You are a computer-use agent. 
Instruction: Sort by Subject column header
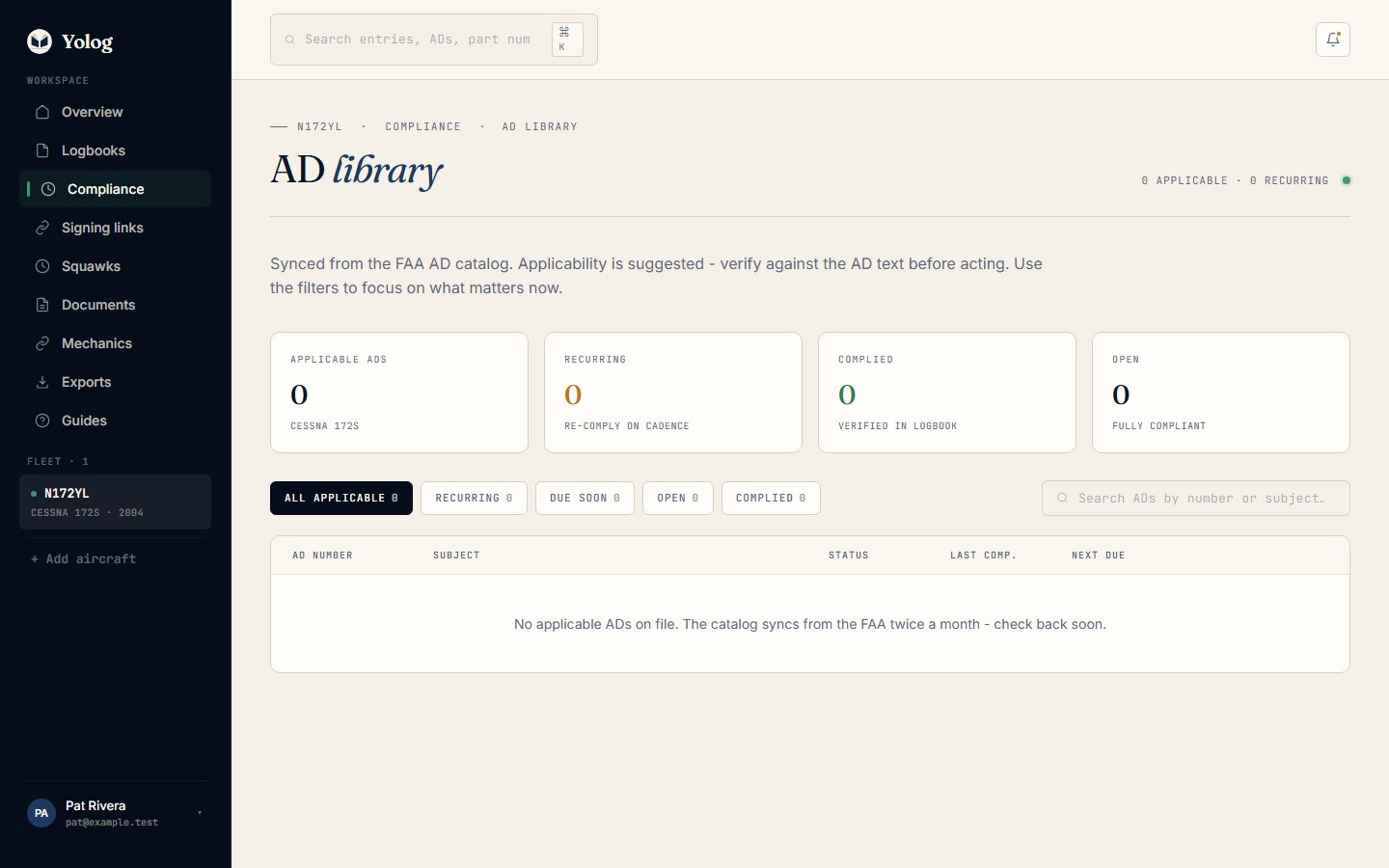[456, 556]
